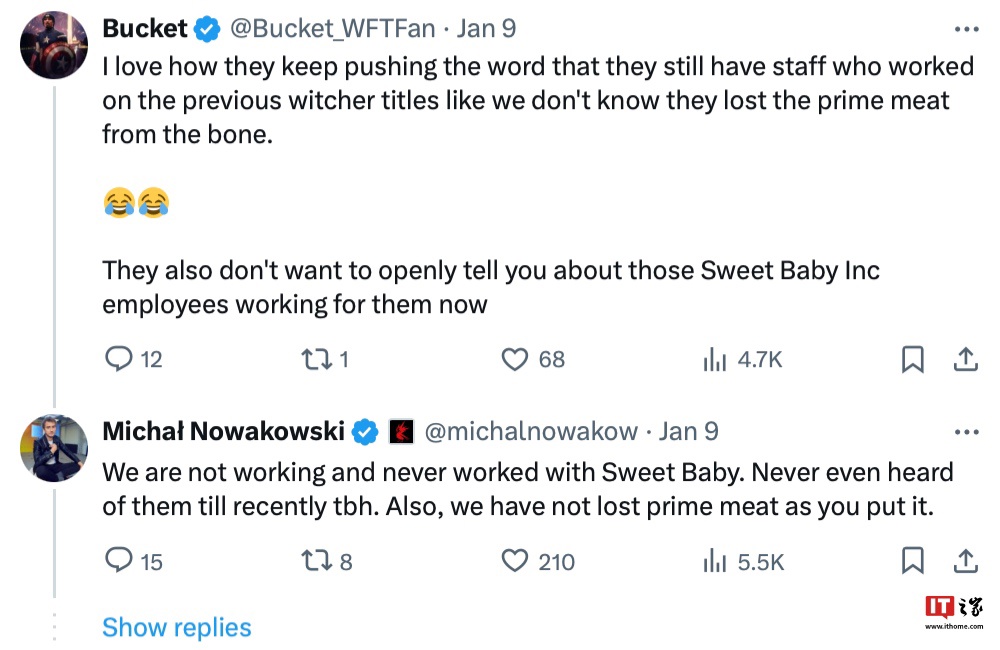Share Bucket's tweet

point(965,359)
